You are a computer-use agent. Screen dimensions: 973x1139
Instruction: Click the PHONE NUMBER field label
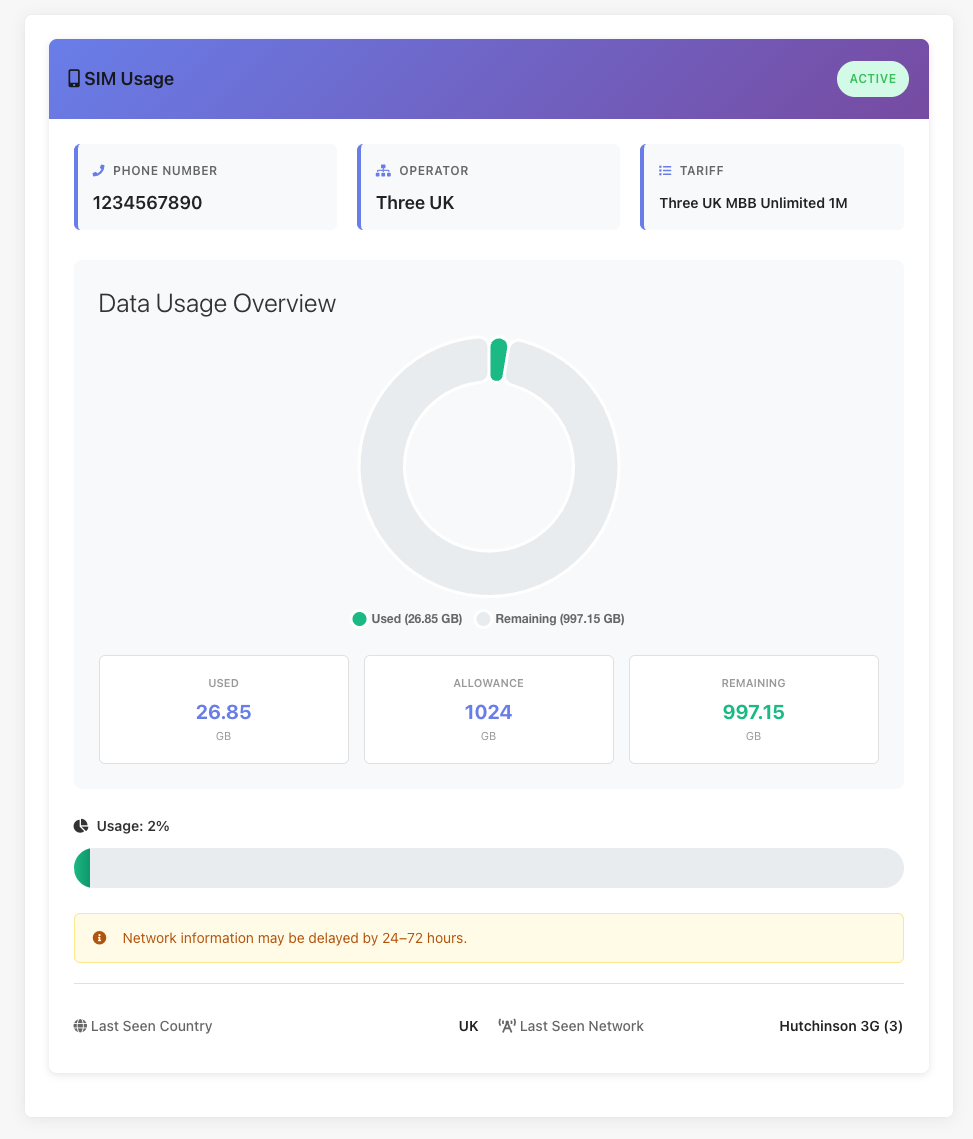(x=165, y=171)
